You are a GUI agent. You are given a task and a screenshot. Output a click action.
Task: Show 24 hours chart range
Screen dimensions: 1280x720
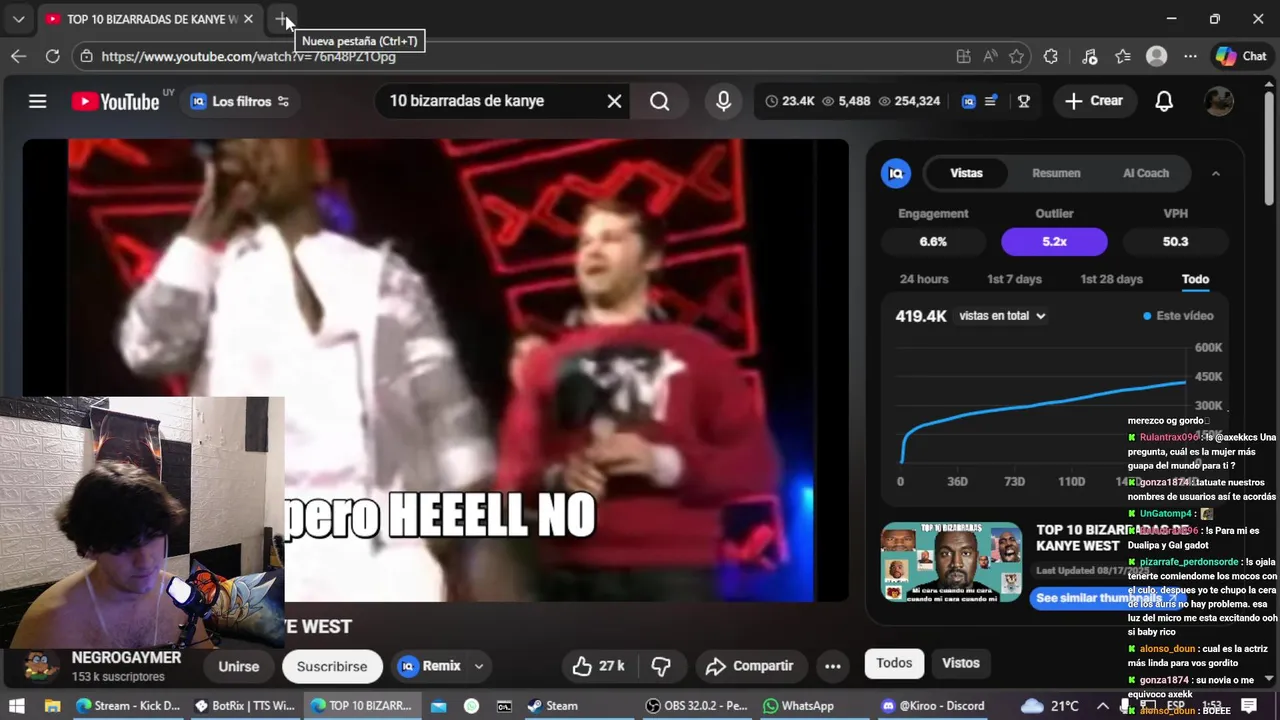click(924, 279)
